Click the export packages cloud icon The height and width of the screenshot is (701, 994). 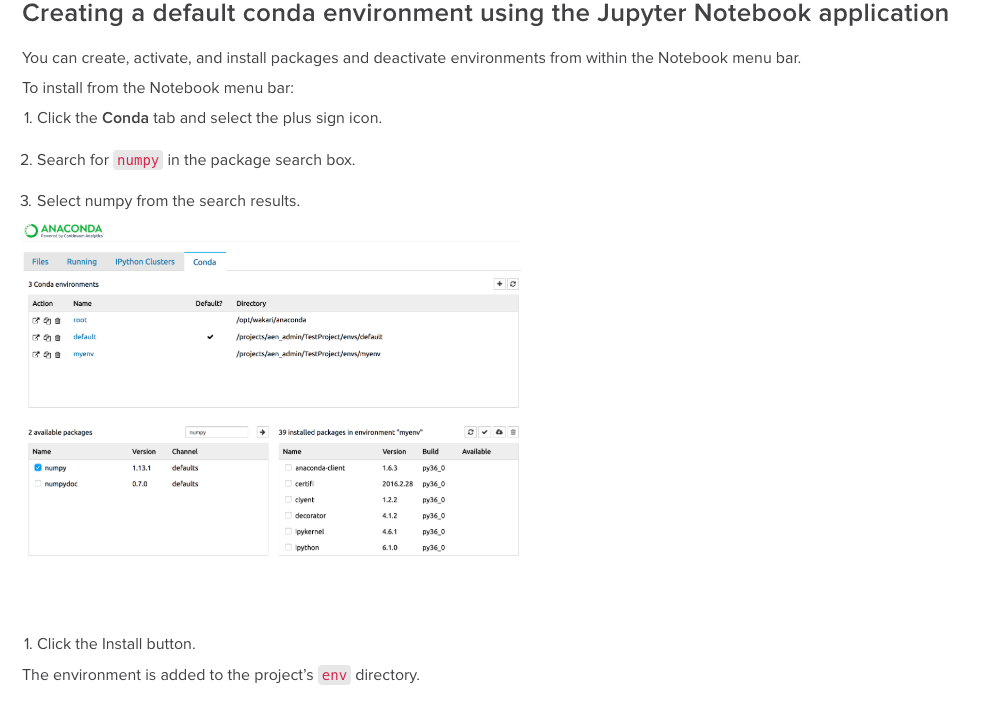pyautogui.click(x=498, y=432)
